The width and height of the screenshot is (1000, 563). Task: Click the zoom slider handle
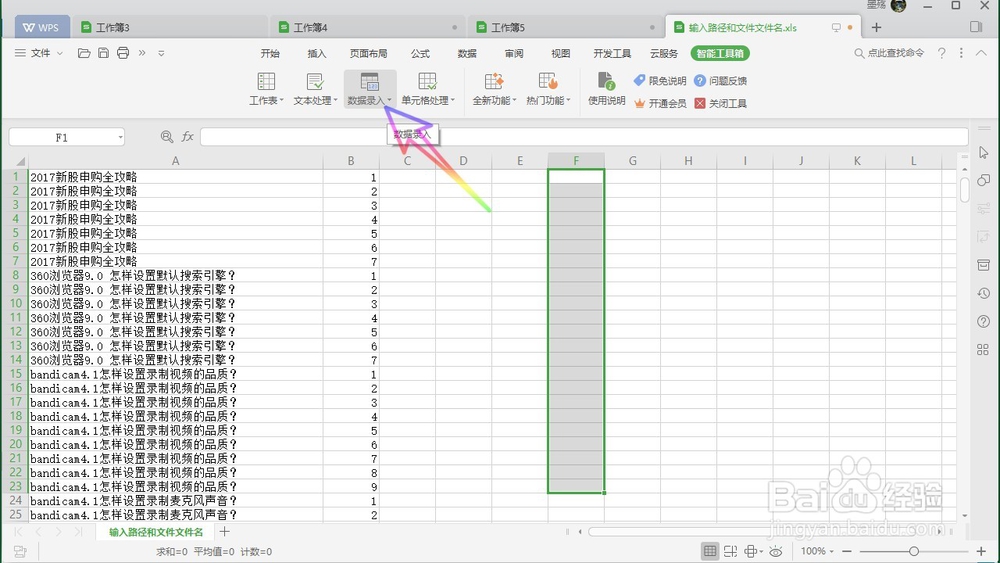913,551
